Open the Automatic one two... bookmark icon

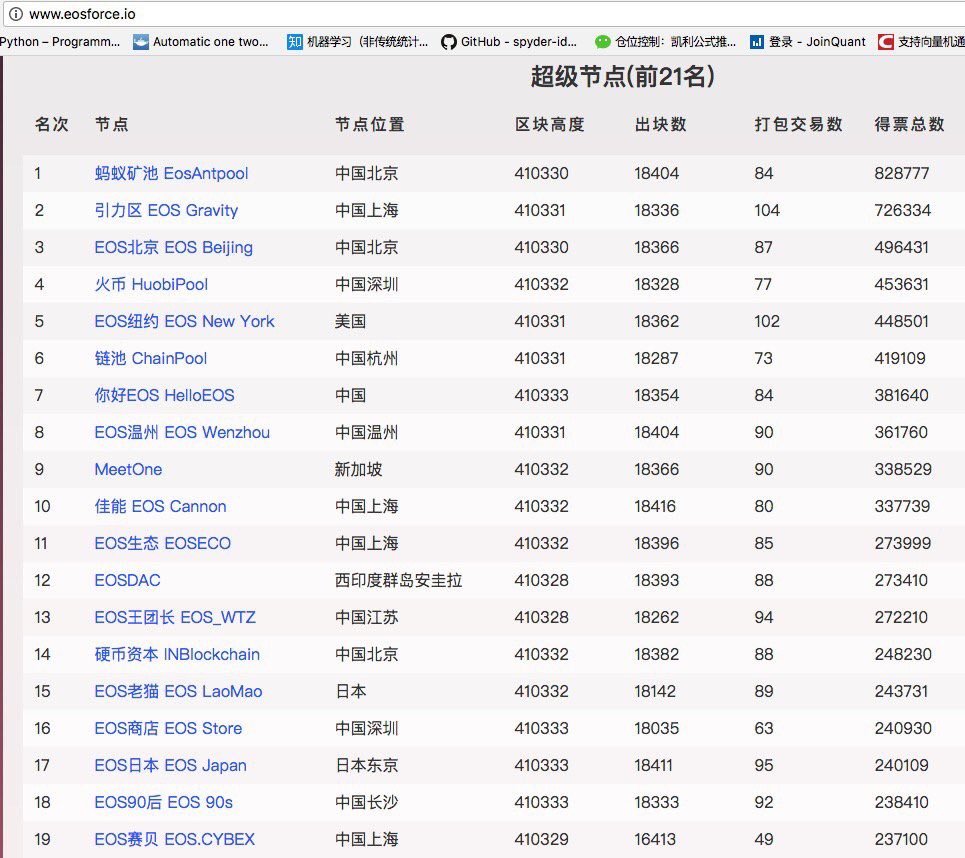pyautogui.click(x=141, y=42)
